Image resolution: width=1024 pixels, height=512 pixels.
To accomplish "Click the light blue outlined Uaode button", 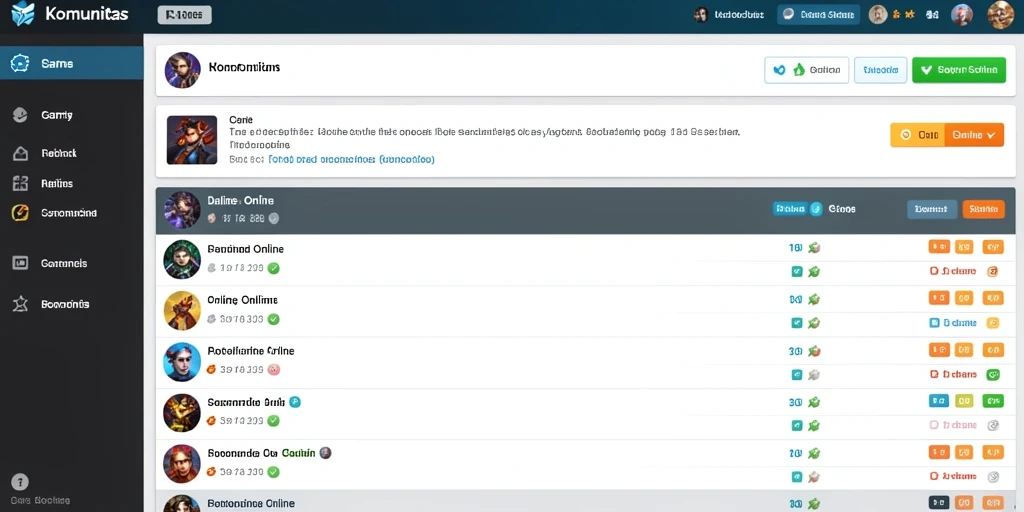I will (x=880, y=70).
